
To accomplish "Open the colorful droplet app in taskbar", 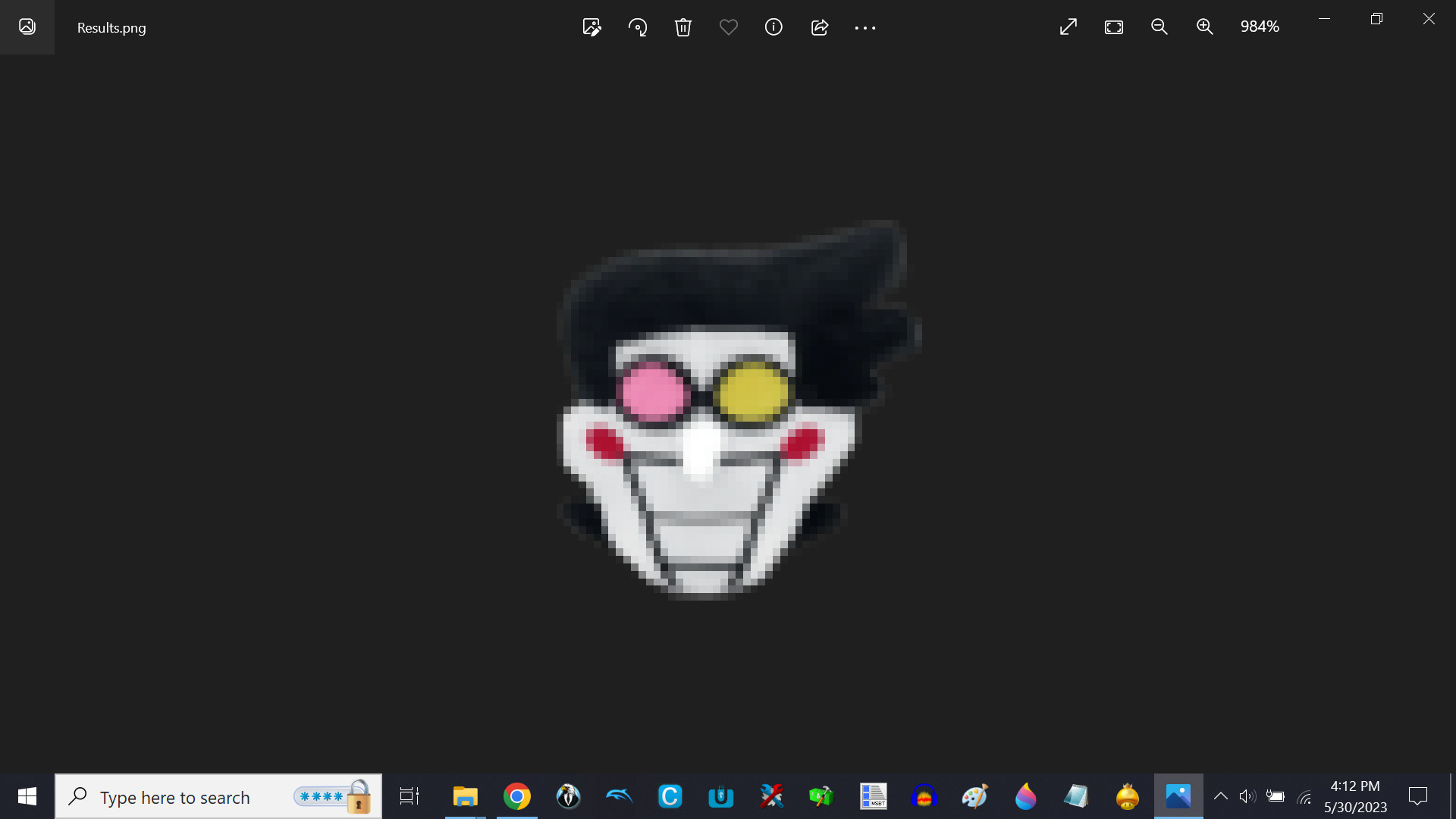I will tap(1025, 796).
